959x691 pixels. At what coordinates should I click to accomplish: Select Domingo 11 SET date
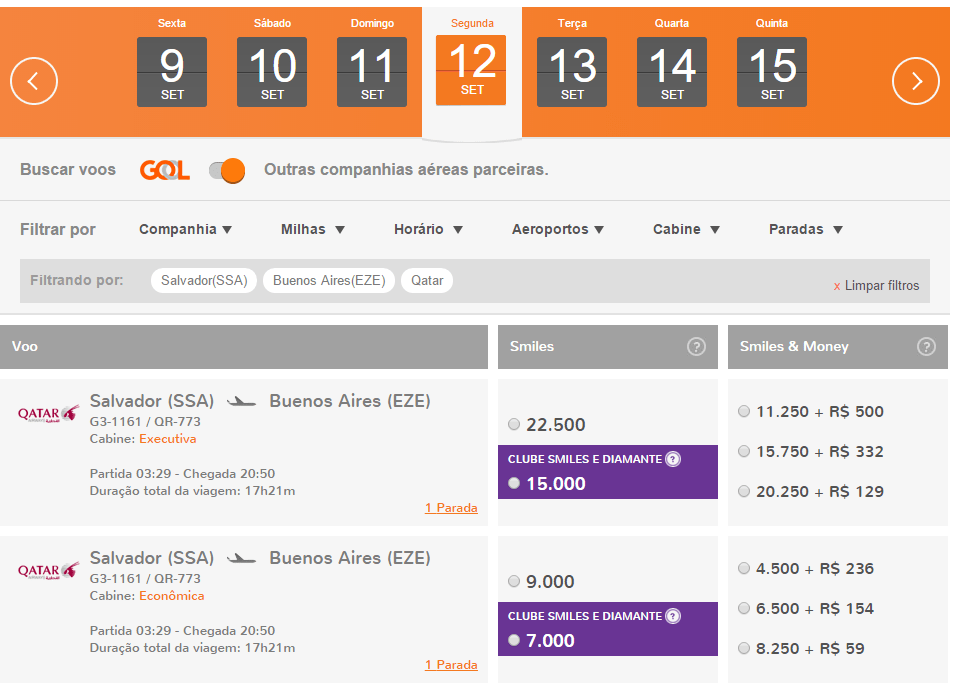point(372,72)
